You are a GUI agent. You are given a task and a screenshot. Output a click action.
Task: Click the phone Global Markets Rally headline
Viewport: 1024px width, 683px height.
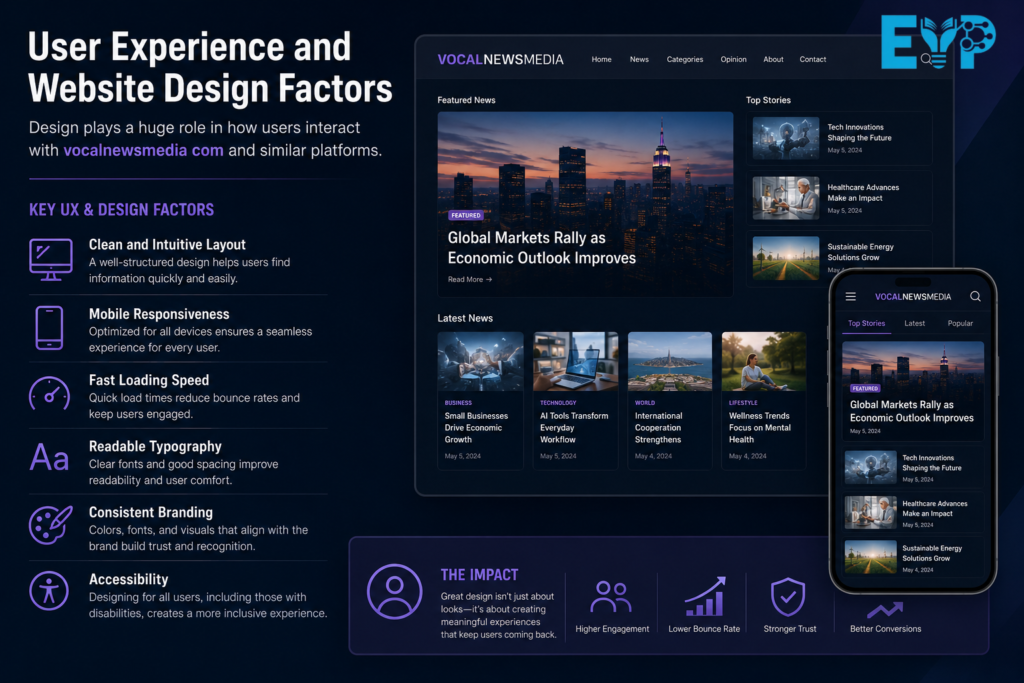[x=912, y=411]
